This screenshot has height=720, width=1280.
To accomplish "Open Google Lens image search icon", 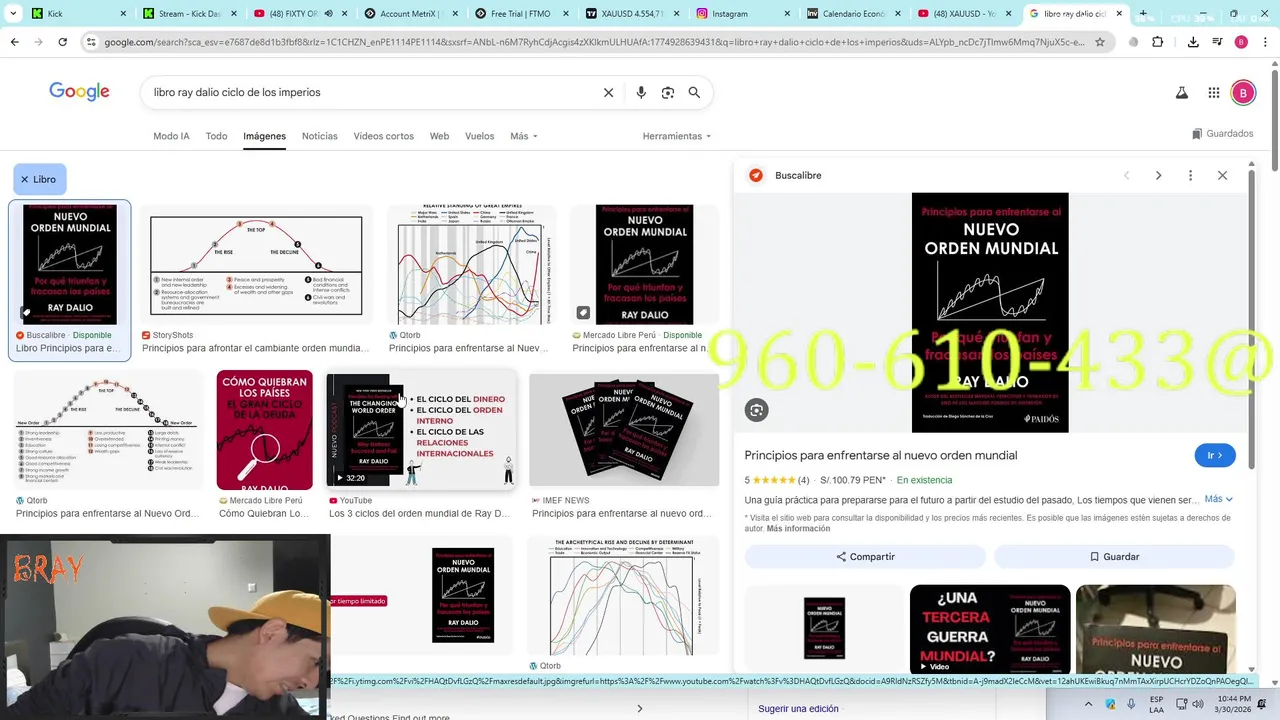I will (668, 93).
